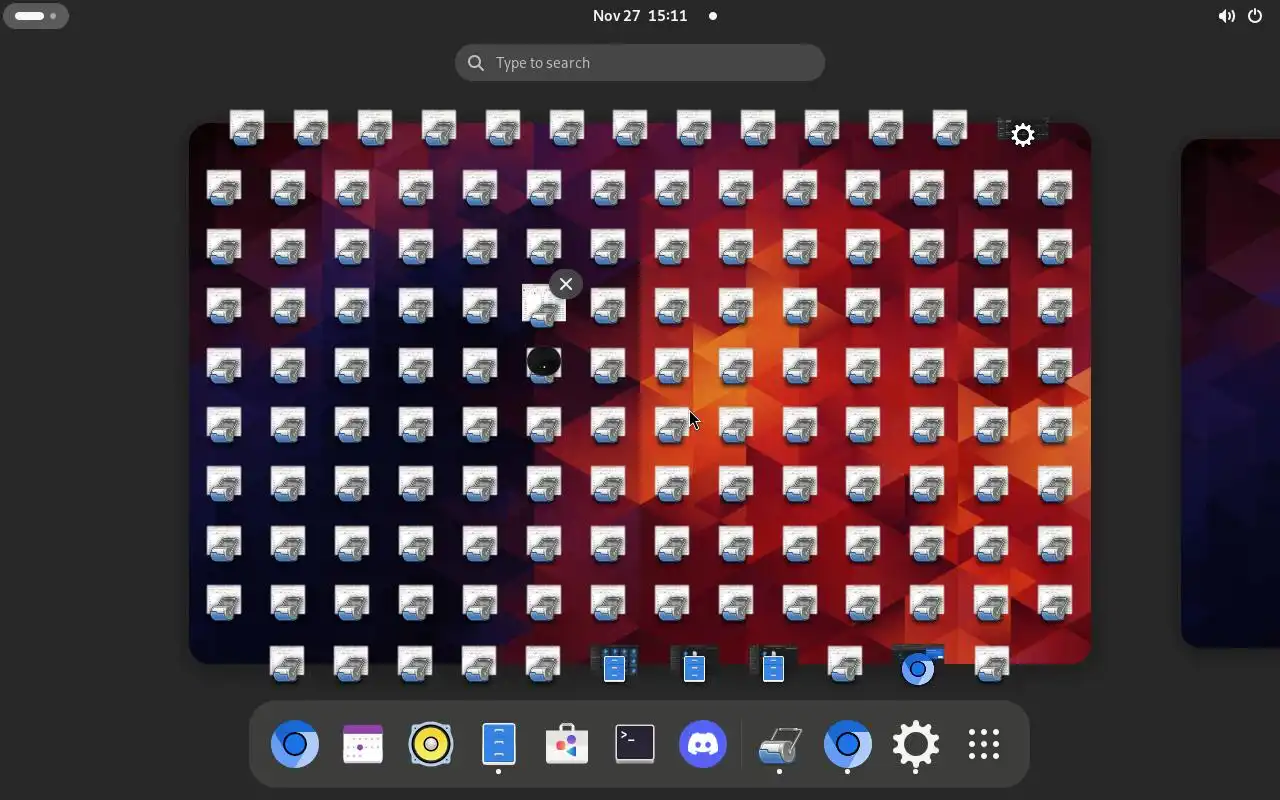Screen dimensions: 1280x800
Task: Open the pinned Chromium icon beside Calendar in dock
Action: coord(295,744)
